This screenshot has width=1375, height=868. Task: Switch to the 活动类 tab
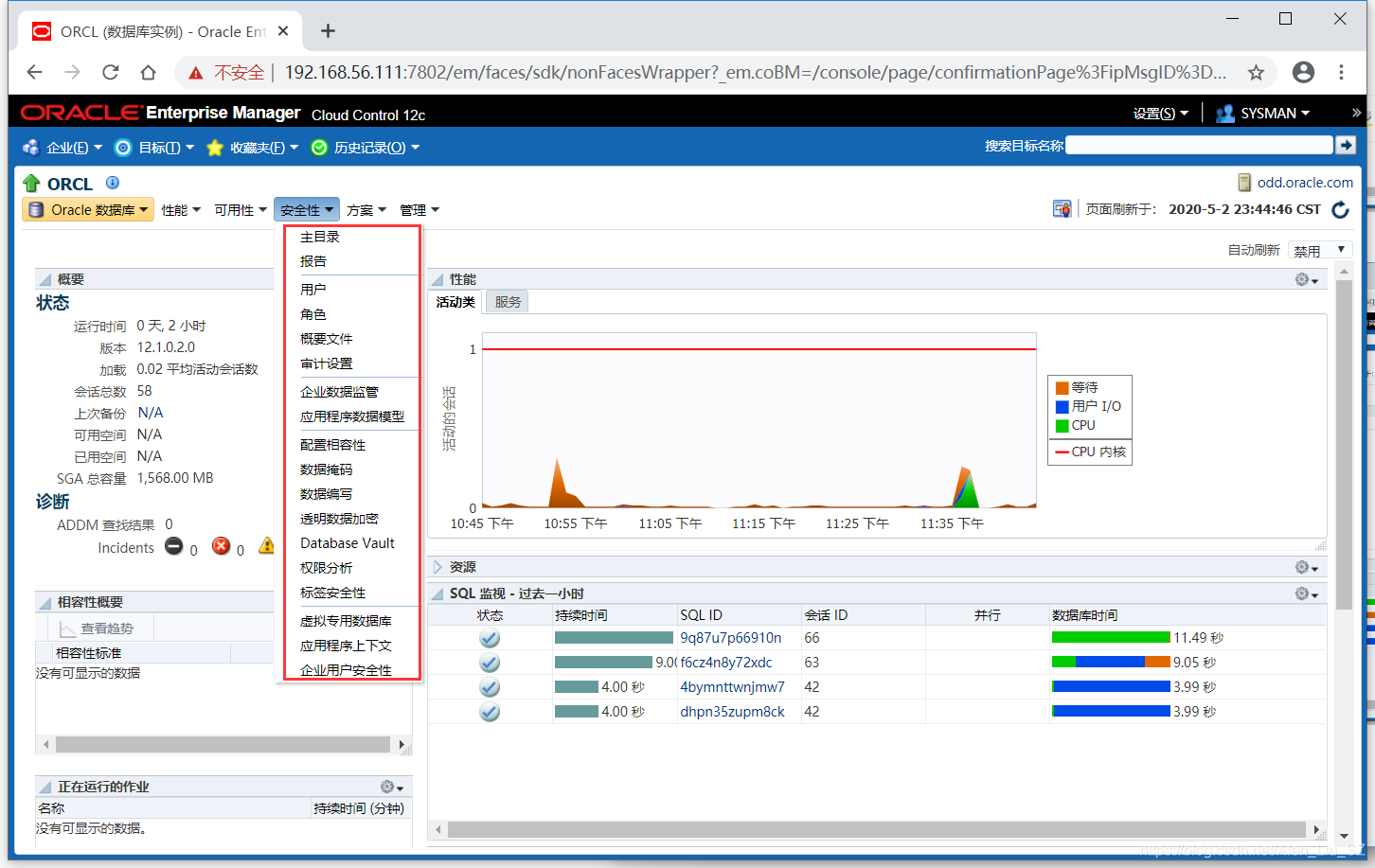455,302
